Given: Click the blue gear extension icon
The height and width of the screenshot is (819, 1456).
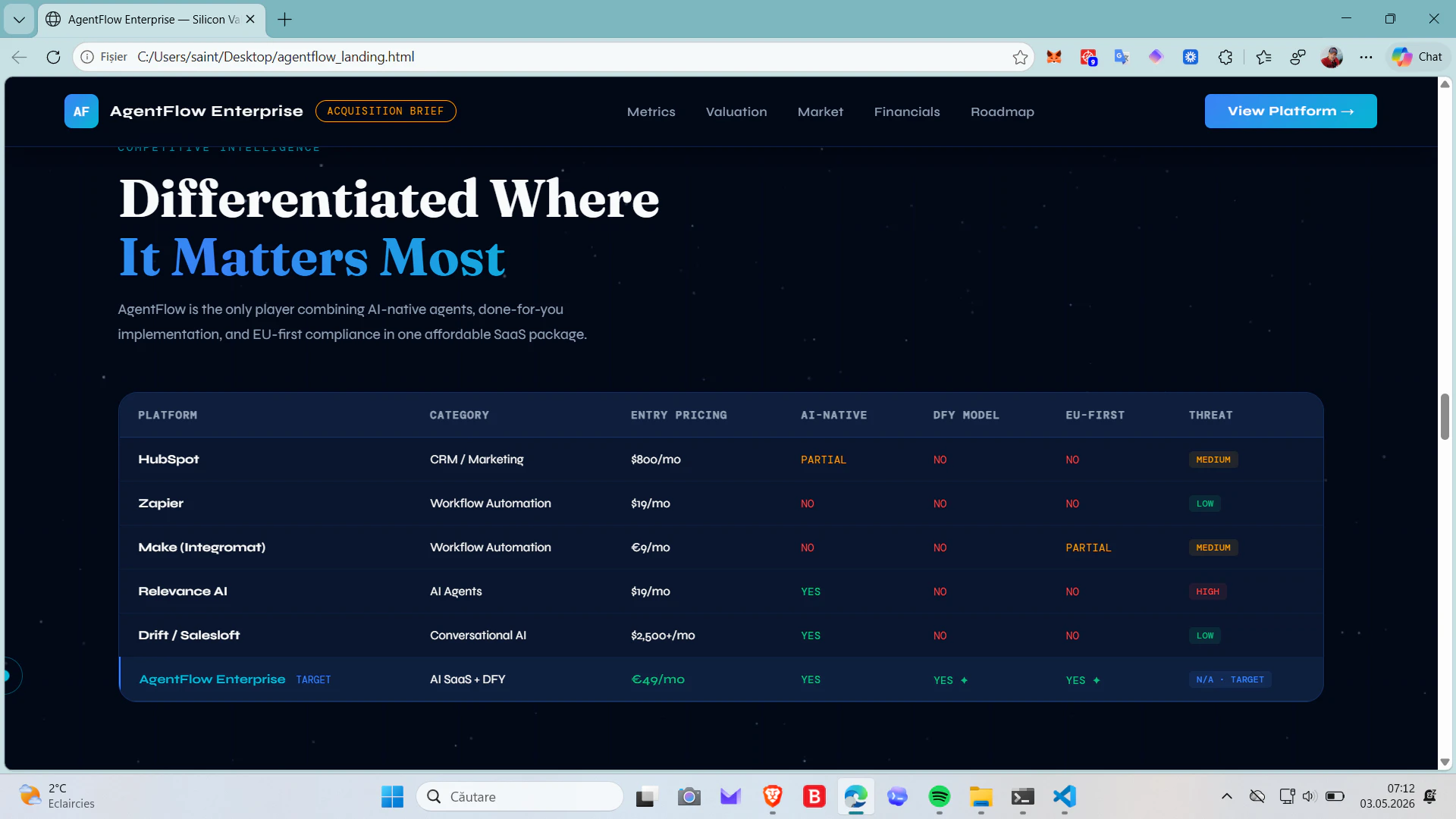Looking at the screenshot, I should pos(1190,57).
